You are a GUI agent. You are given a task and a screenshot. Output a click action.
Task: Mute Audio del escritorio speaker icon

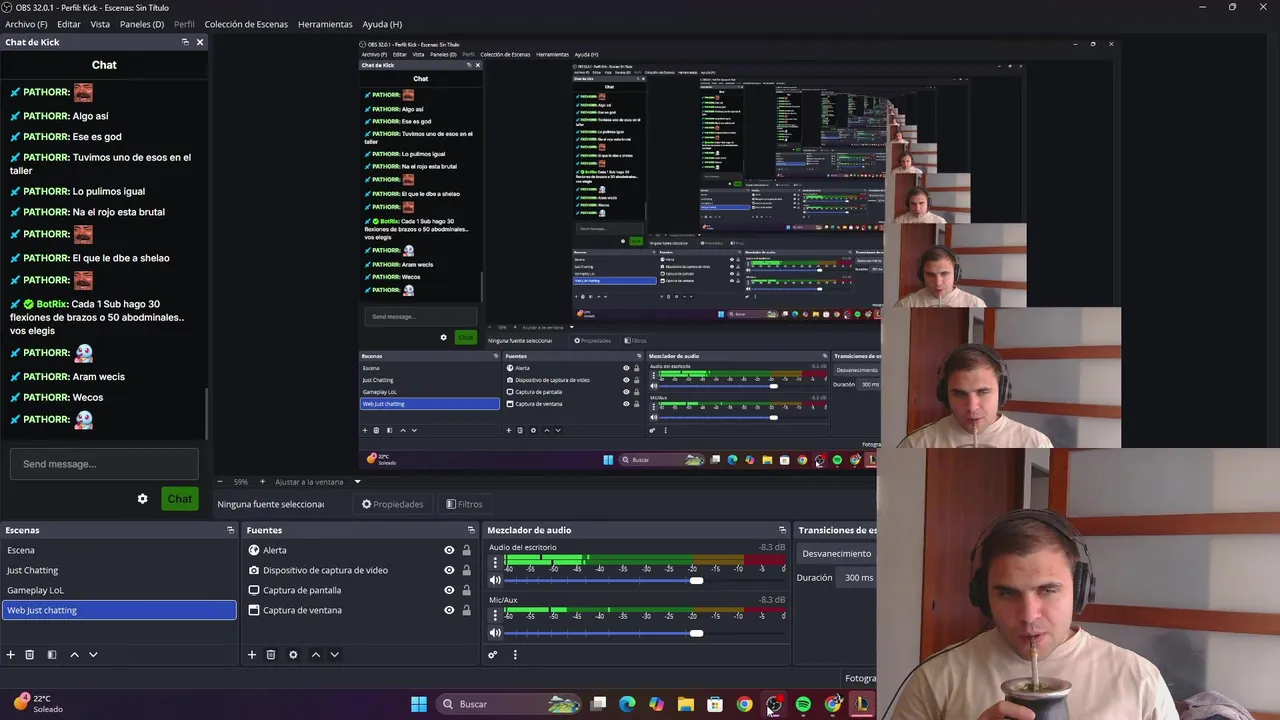pos(495,581)
